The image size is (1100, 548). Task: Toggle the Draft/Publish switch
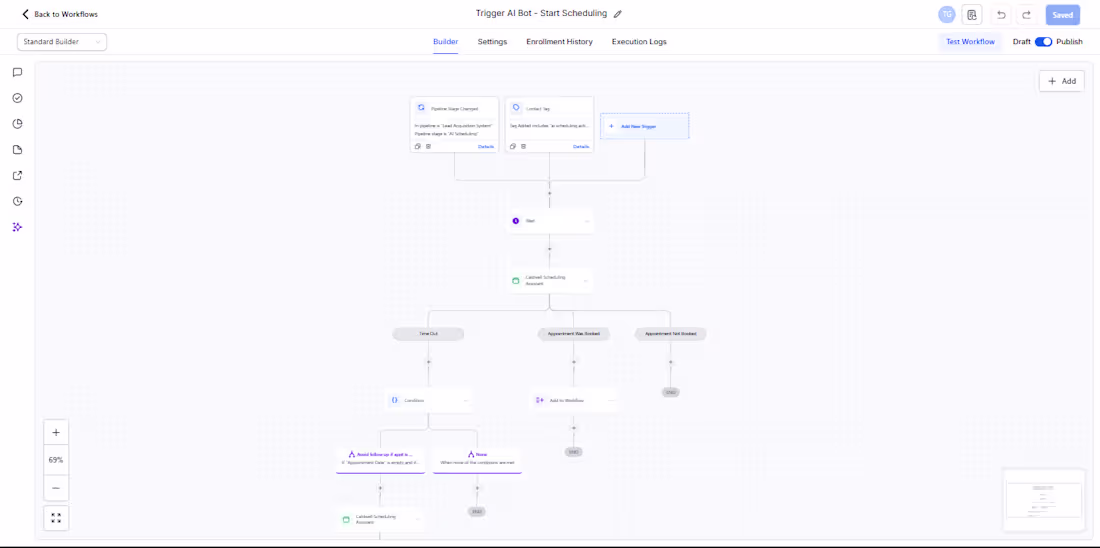(1043, 41)
